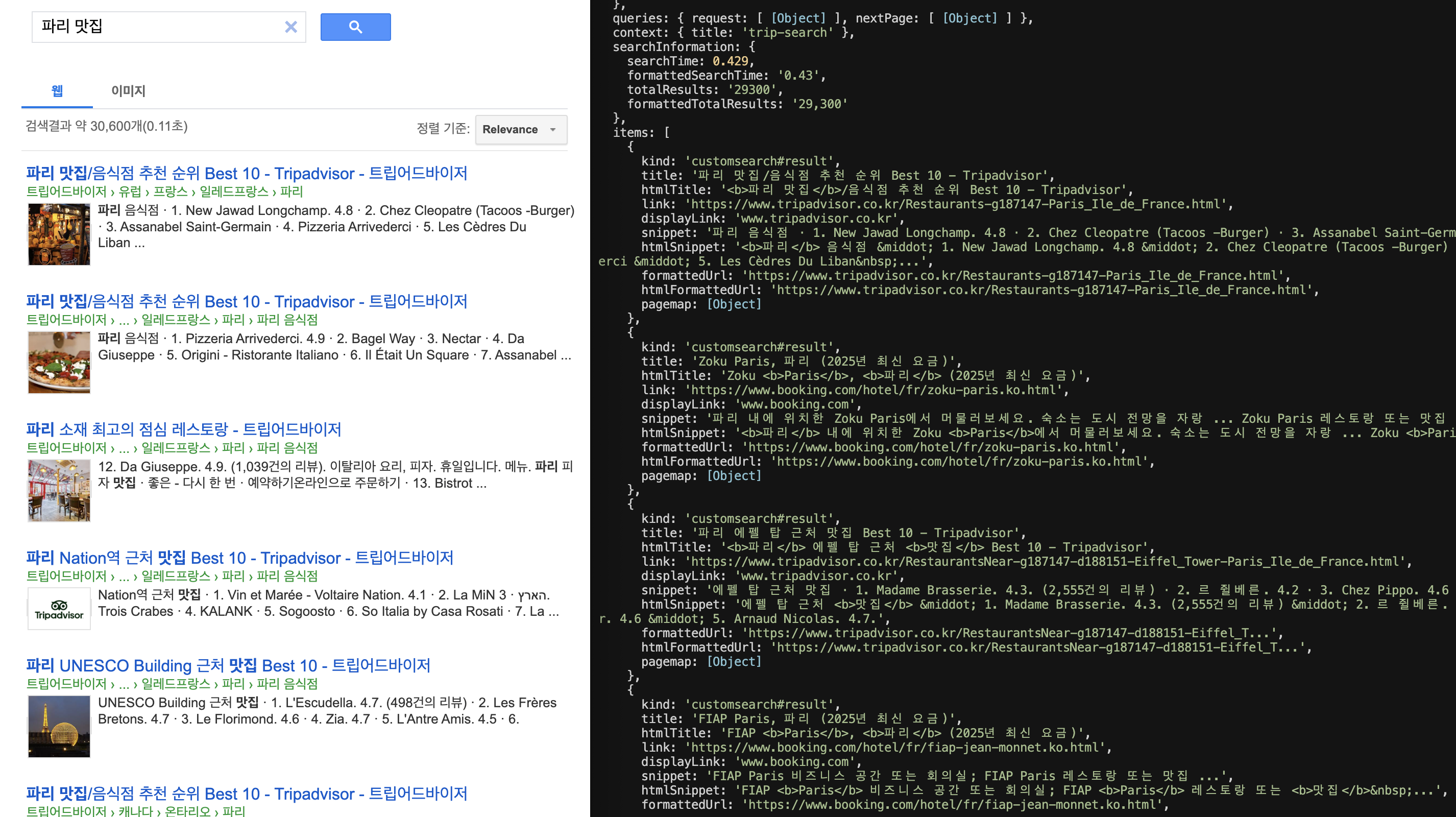1456x817 pixels.
Task: Click the 파리 맛집 search input field
Action: 158,27
